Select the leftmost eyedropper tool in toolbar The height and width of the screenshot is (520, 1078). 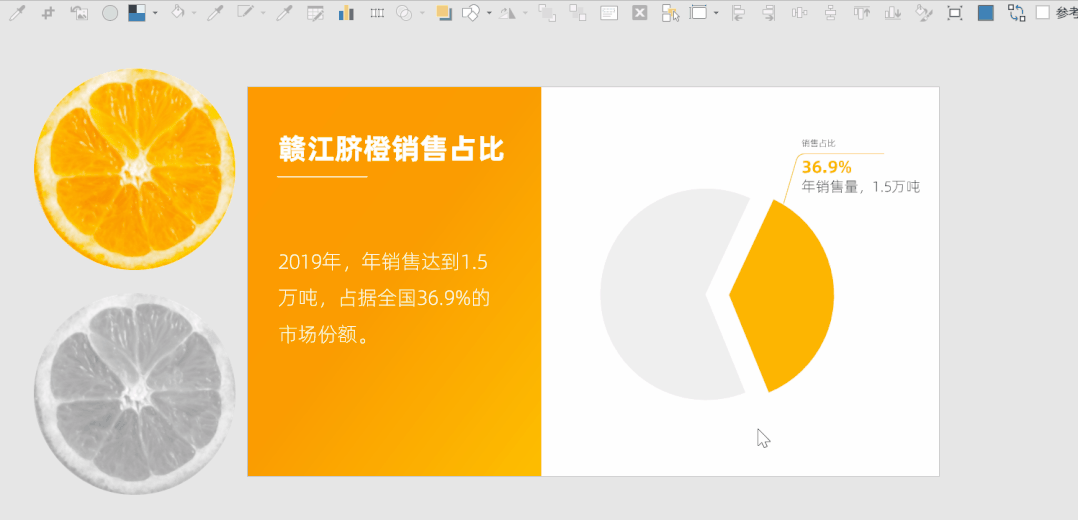[16, 12]
